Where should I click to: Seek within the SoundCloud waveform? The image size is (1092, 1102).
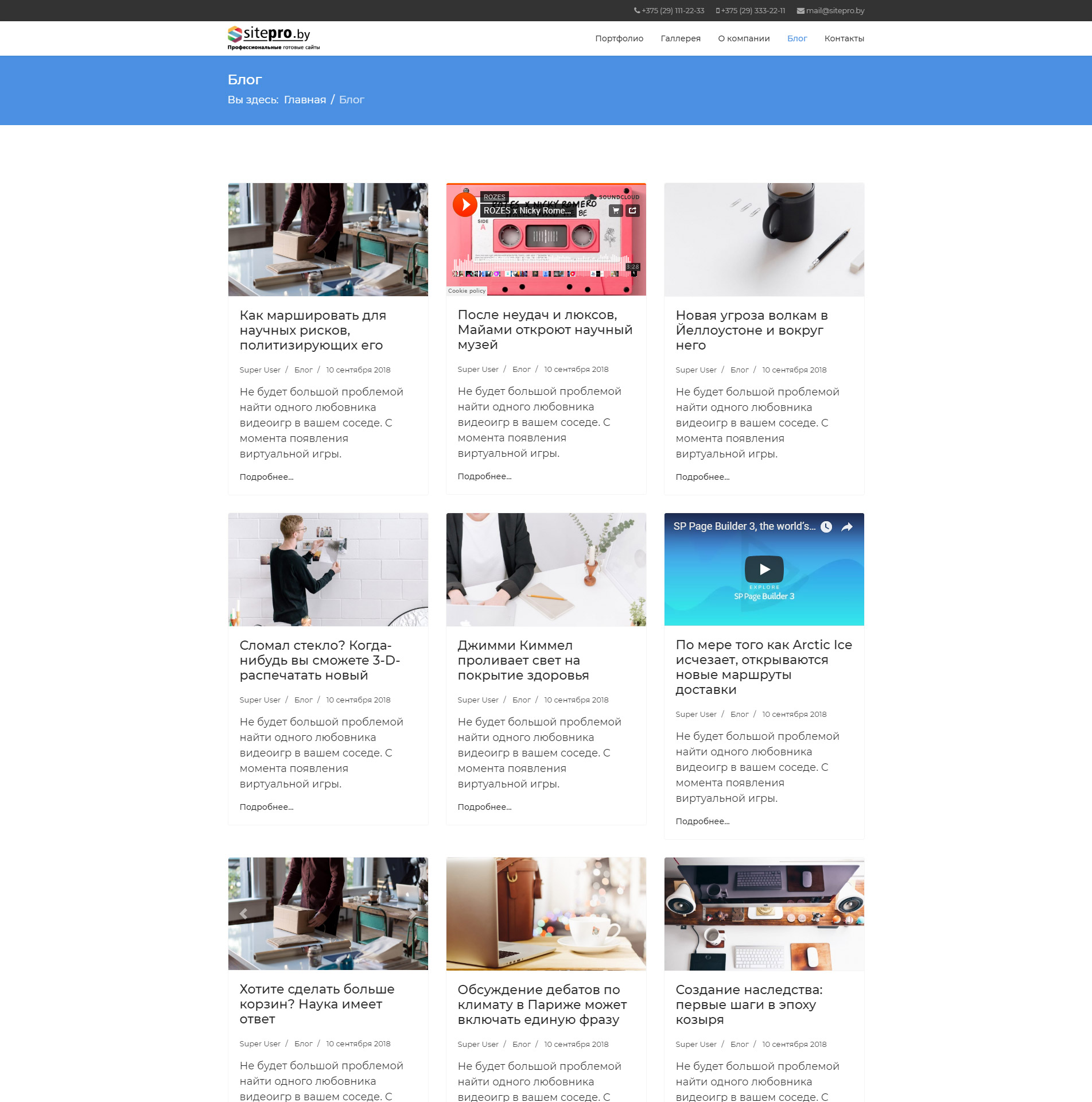tap(539, 266)
